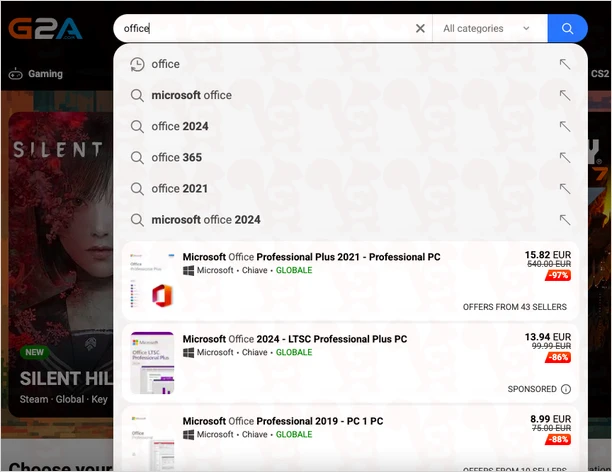Click the blue search magnifier button
The image size is (612, 472).
[567, 29]
